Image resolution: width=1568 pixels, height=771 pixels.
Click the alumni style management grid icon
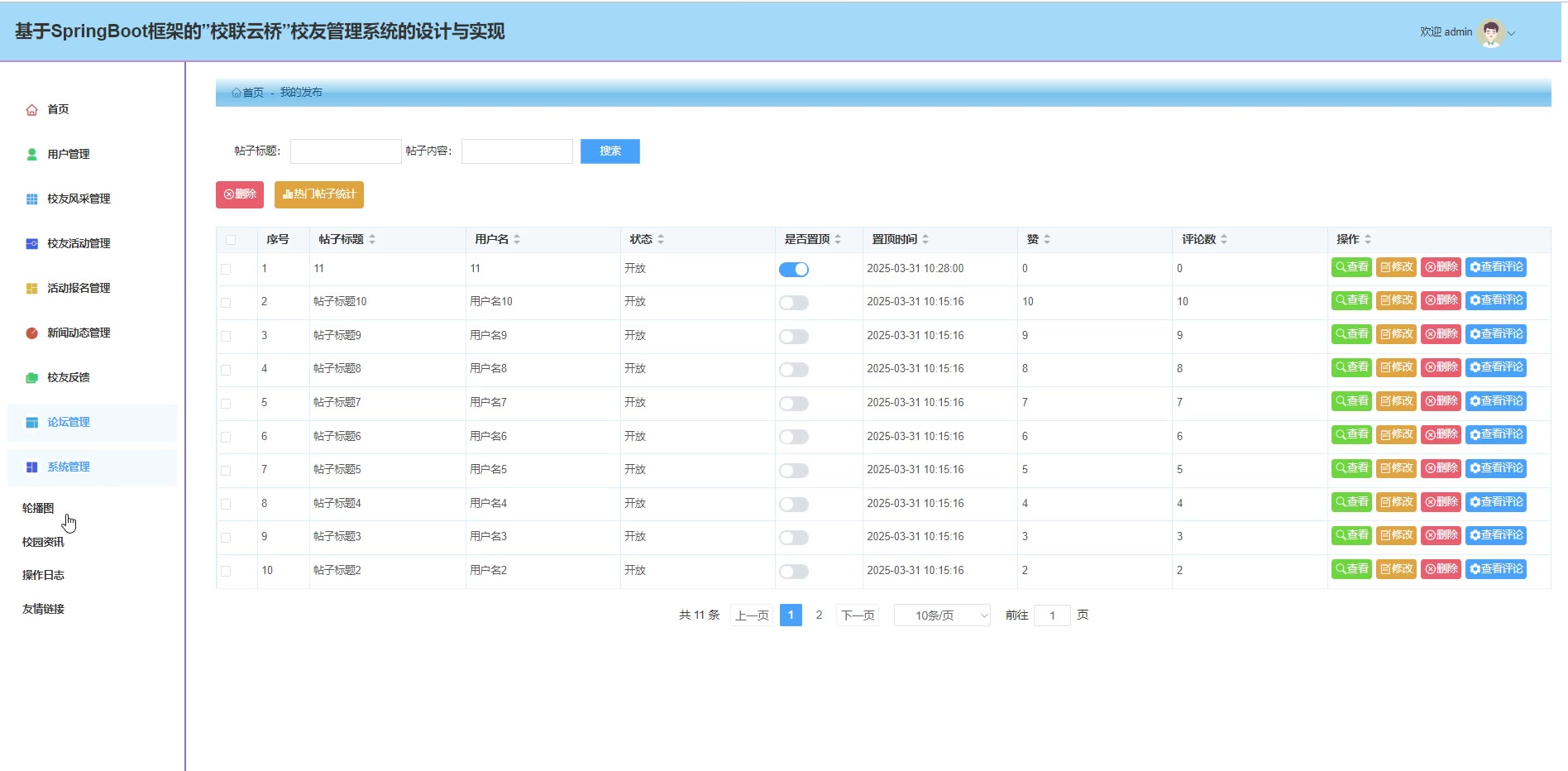pyautogui.click(x=31, y=199)
